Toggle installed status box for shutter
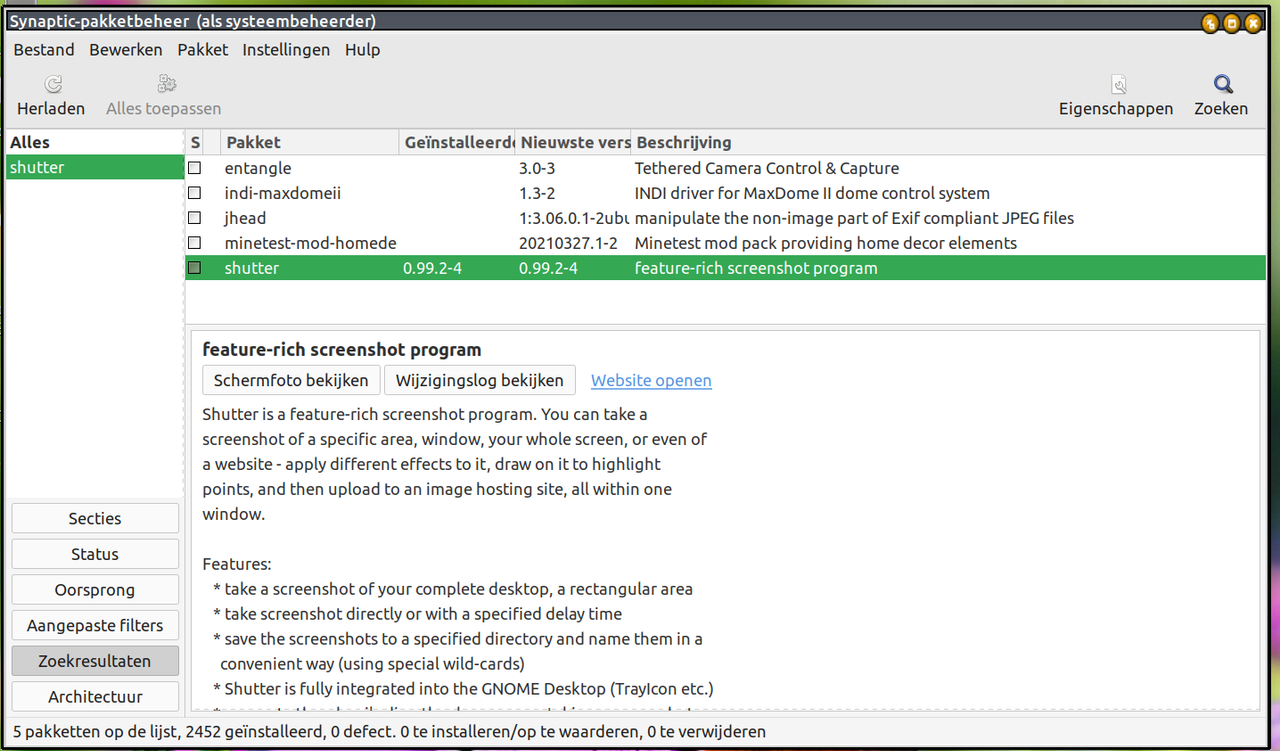The image size is (1280, 751). (195, 268)
